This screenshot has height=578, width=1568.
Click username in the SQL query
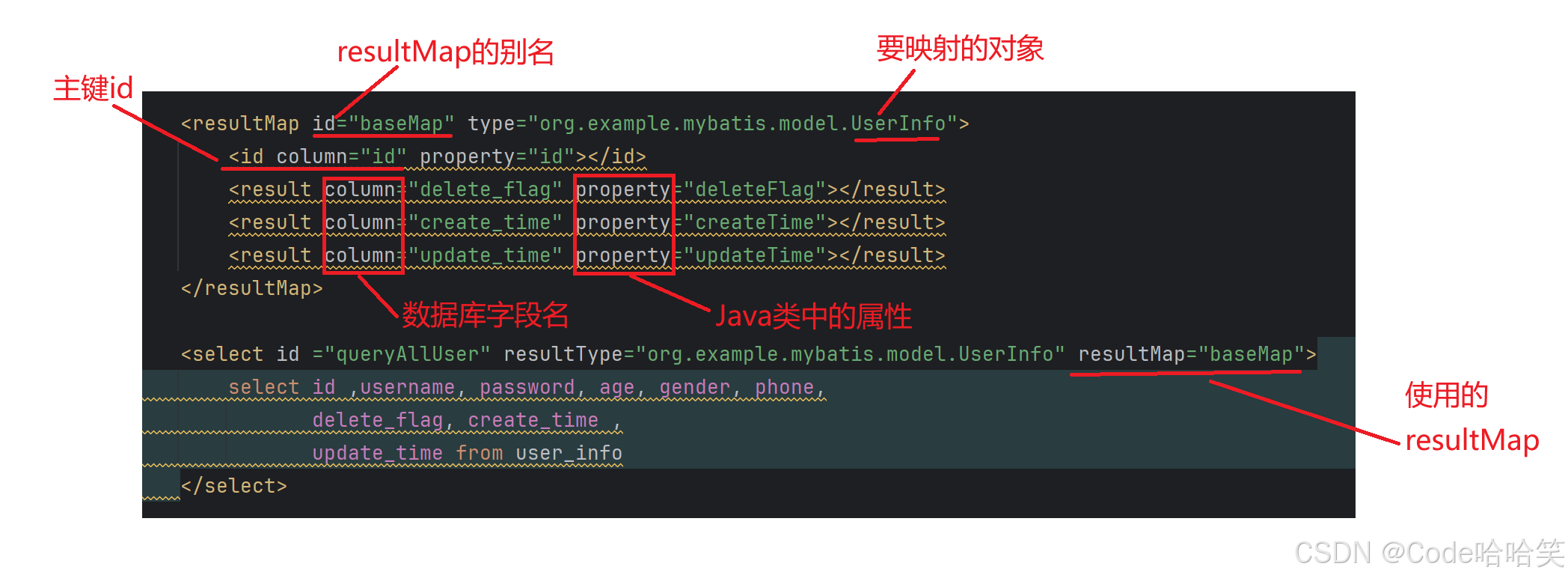click(407, 387)
